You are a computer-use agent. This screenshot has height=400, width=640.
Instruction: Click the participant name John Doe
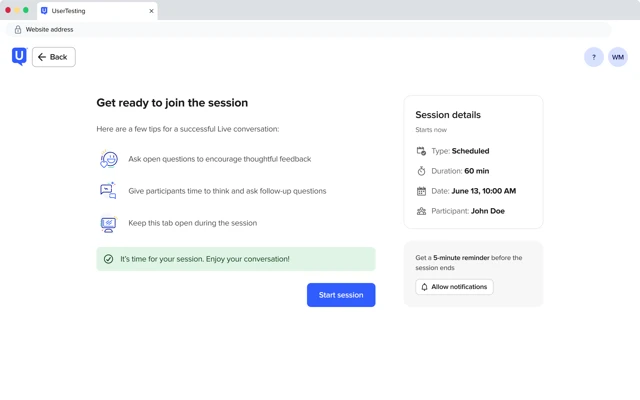488,211
